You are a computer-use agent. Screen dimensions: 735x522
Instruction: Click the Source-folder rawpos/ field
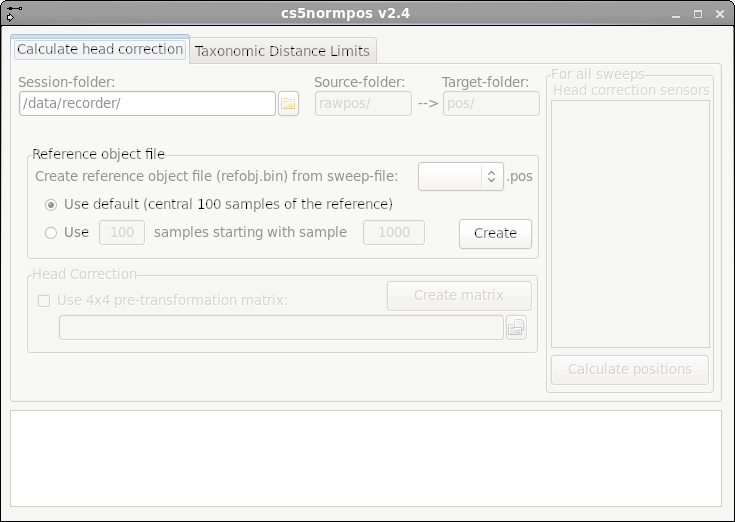(x=363, y=104)
